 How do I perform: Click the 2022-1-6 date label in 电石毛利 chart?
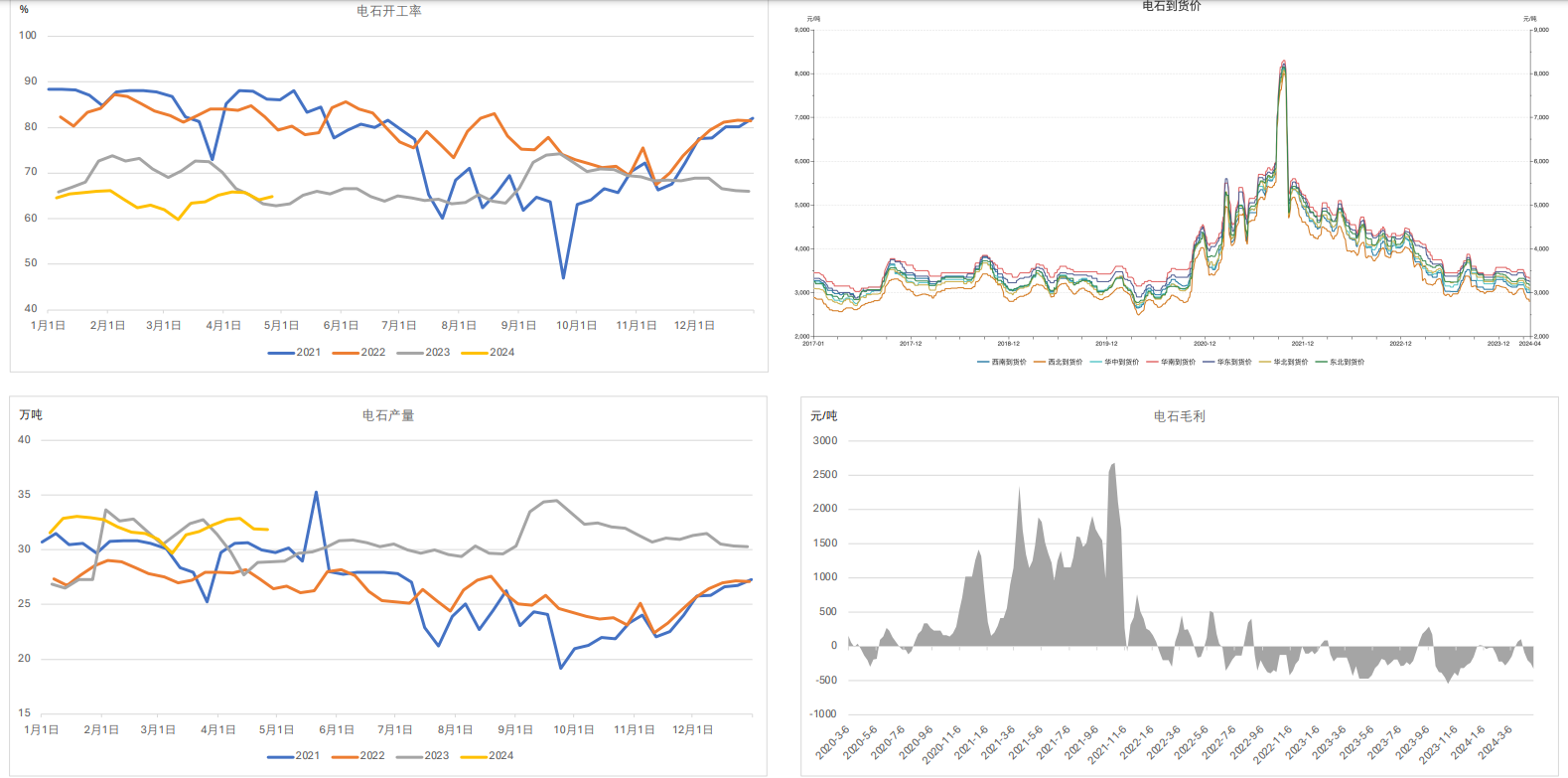pyautogui.click(x=1137, y=743)
